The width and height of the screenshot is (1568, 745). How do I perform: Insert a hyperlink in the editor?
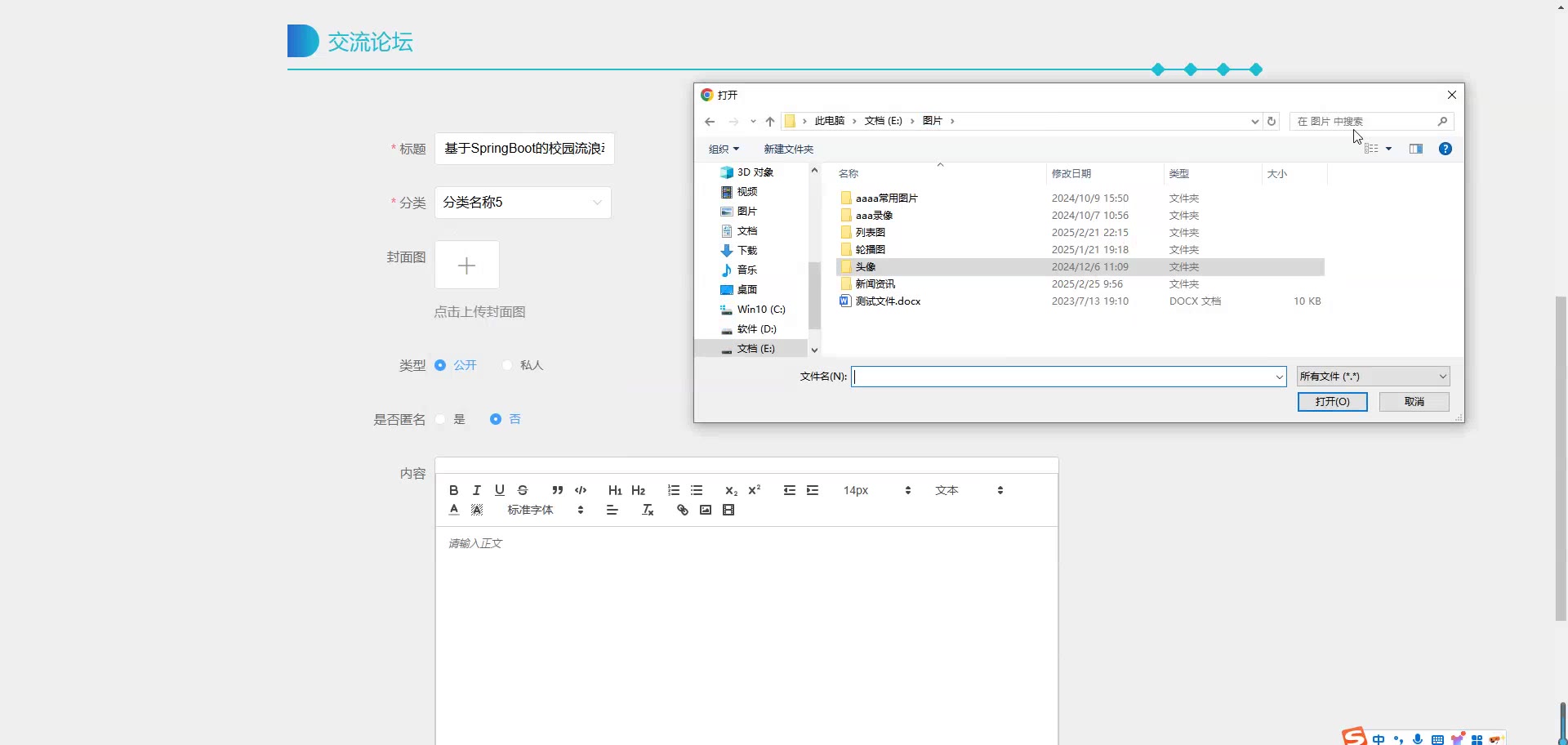coord(683,511)
